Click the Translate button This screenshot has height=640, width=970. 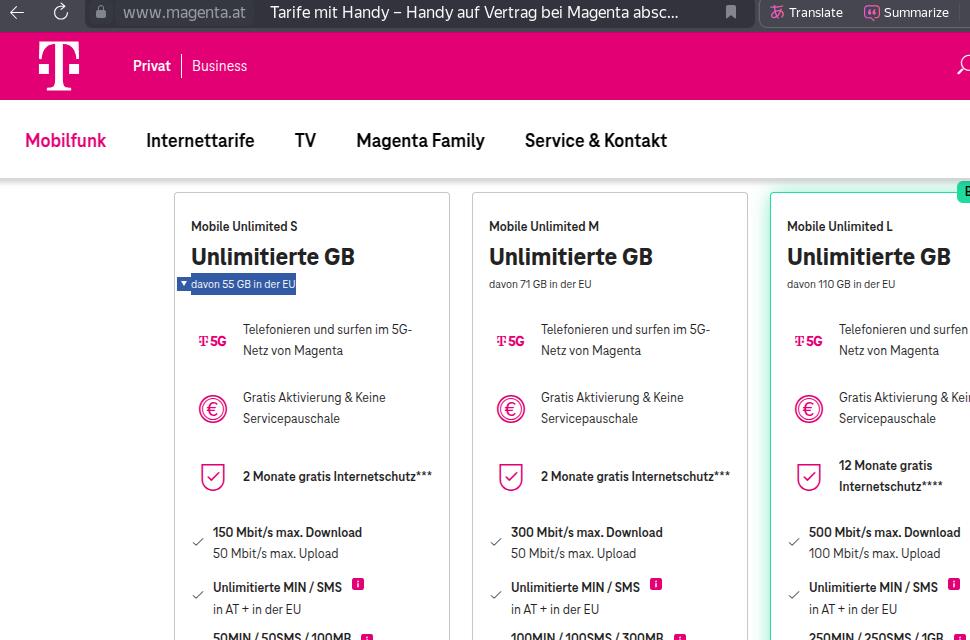(806, 13)
